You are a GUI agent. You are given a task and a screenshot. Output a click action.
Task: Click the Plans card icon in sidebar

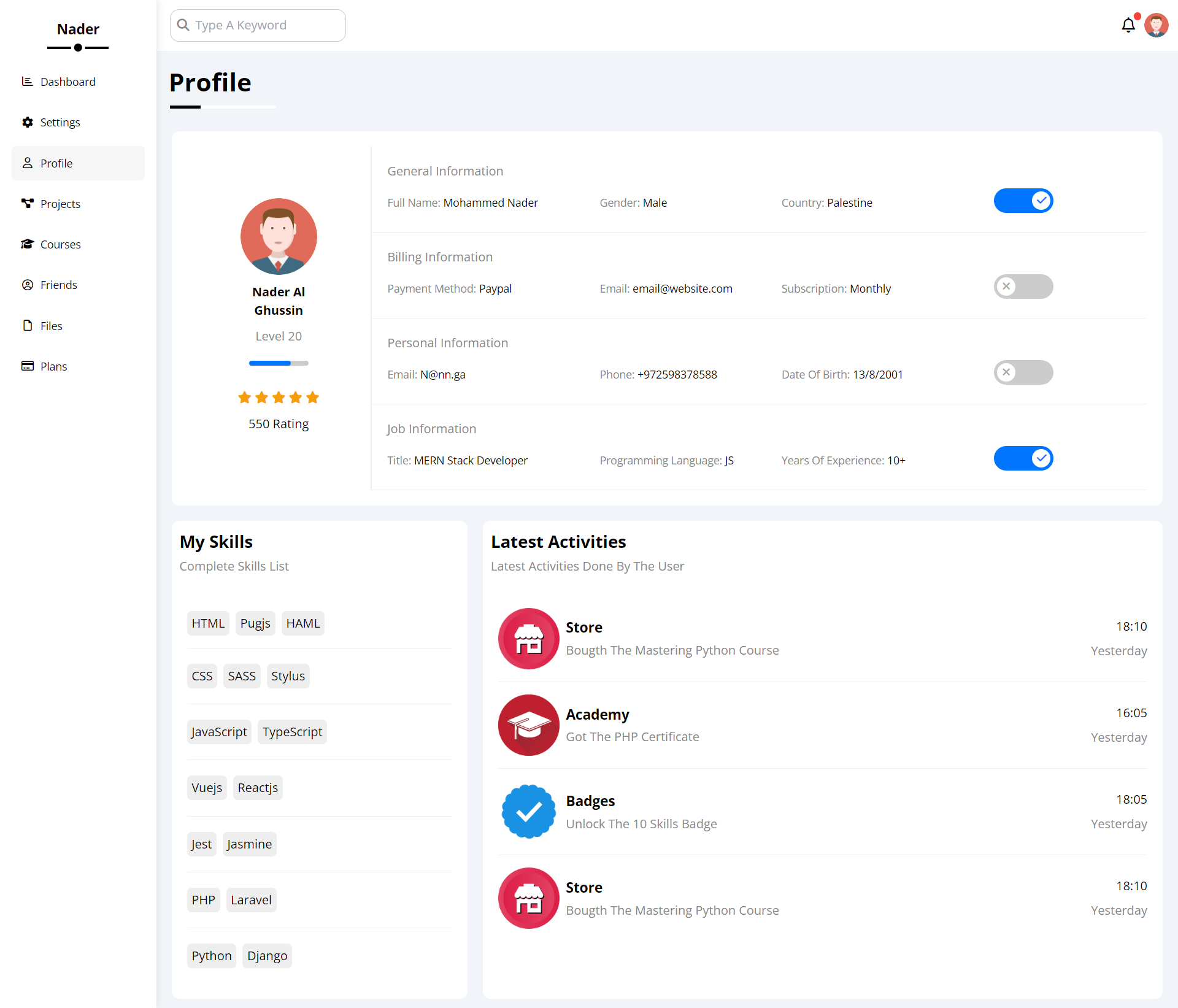click(x=27, y=366)
